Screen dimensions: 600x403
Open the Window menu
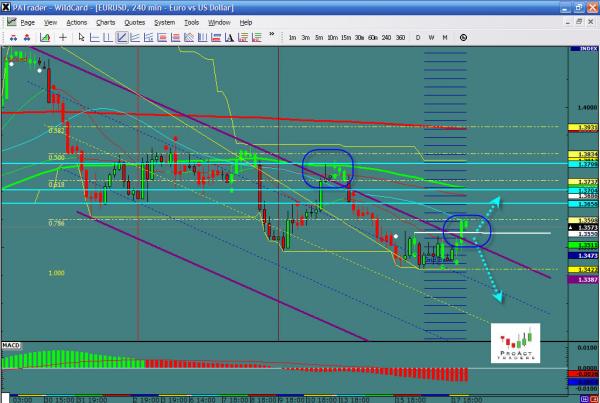[x=219, y=23]
